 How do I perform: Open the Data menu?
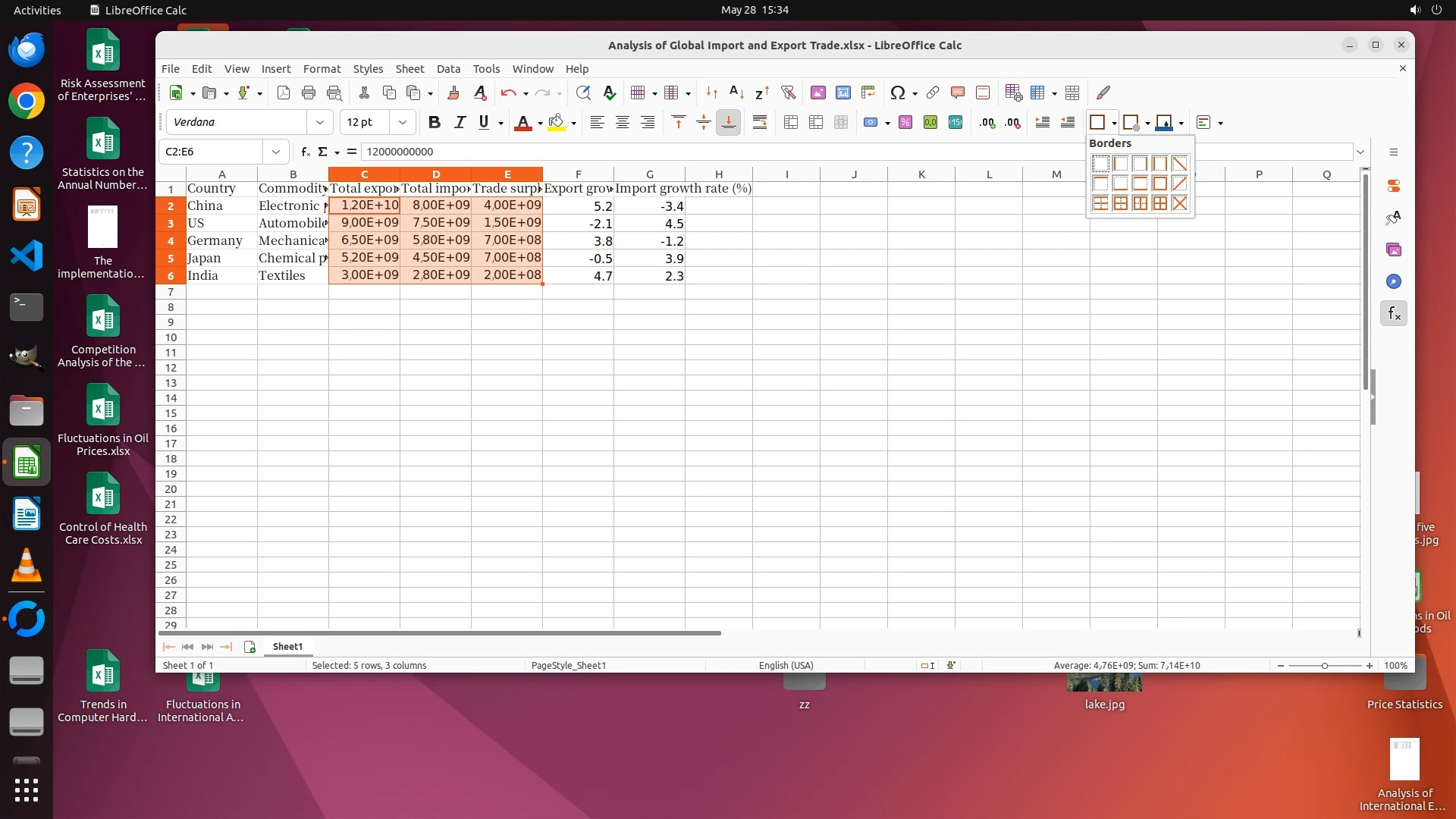[448, 69]
